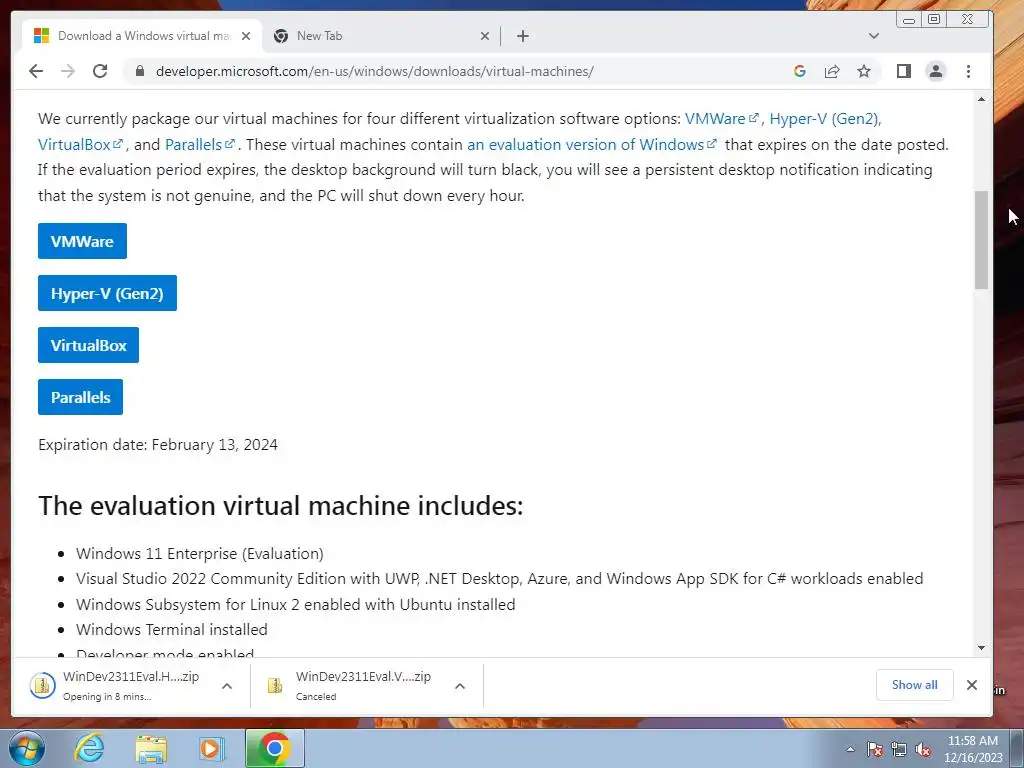Open the Chrome profile menu
1024x768 pixels.
coord(936,71)
